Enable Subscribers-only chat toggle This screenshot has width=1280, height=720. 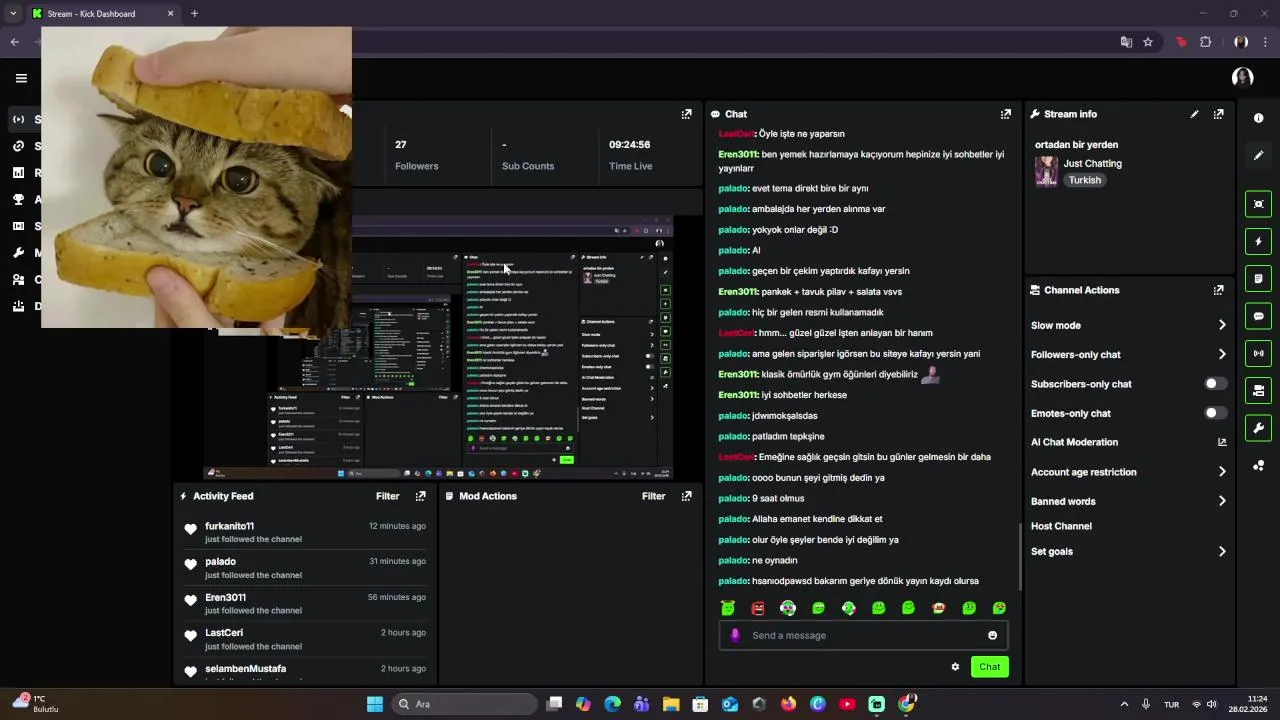(x=1215, y=384)
